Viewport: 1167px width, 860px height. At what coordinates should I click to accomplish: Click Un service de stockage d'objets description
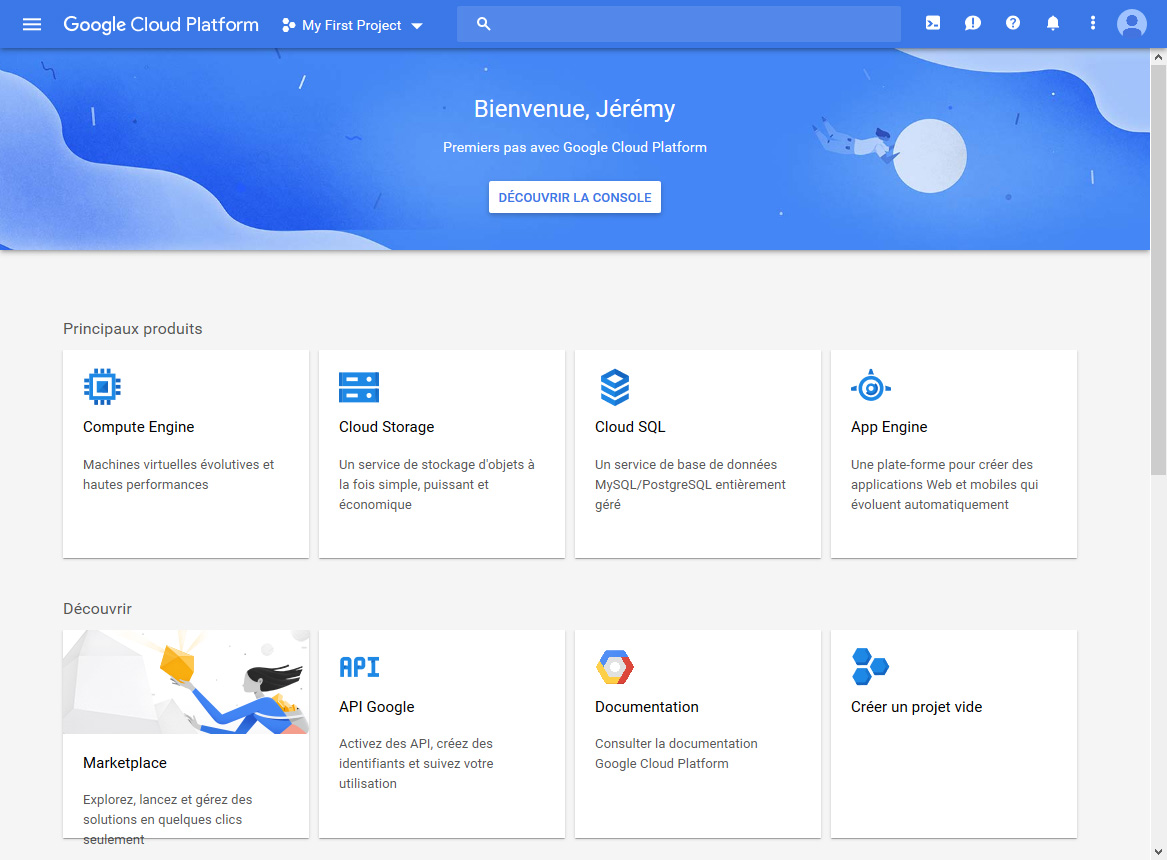tap(437, 484)
